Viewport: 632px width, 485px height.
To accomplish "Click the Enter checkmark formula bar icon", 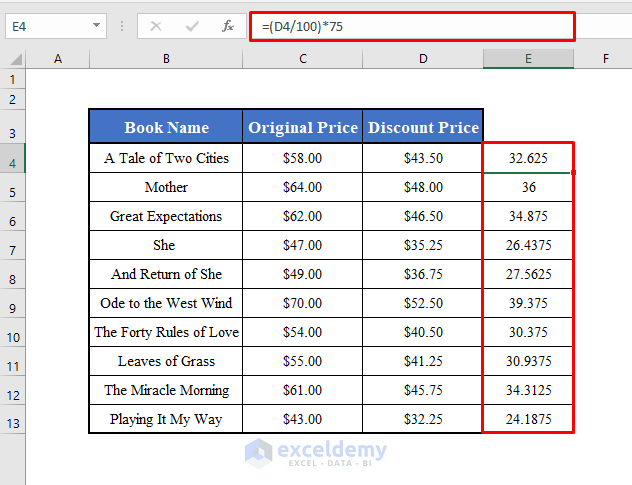I will (x=192, y=27).
